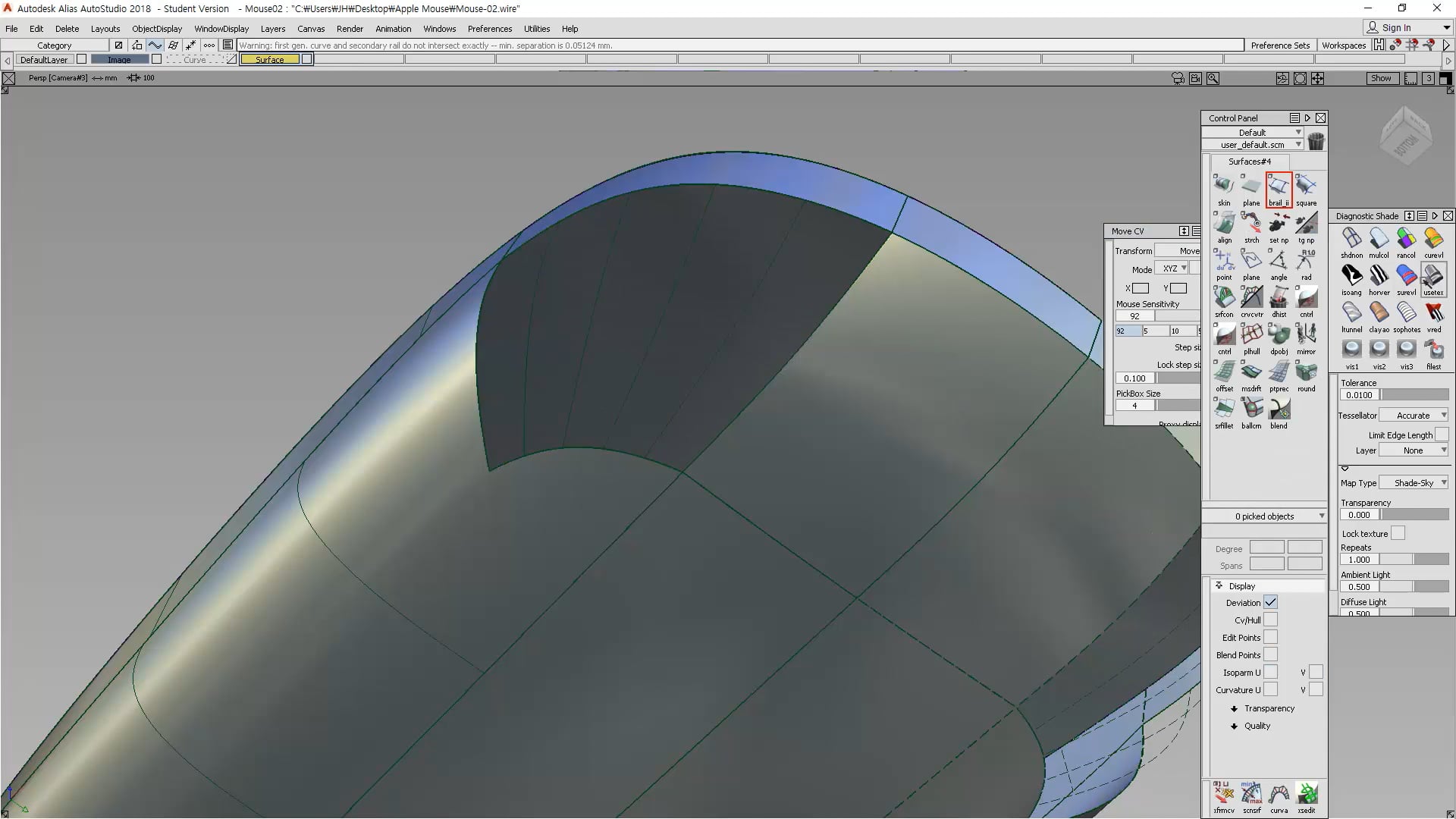Click the Preference Sets button

(1280, 45)
